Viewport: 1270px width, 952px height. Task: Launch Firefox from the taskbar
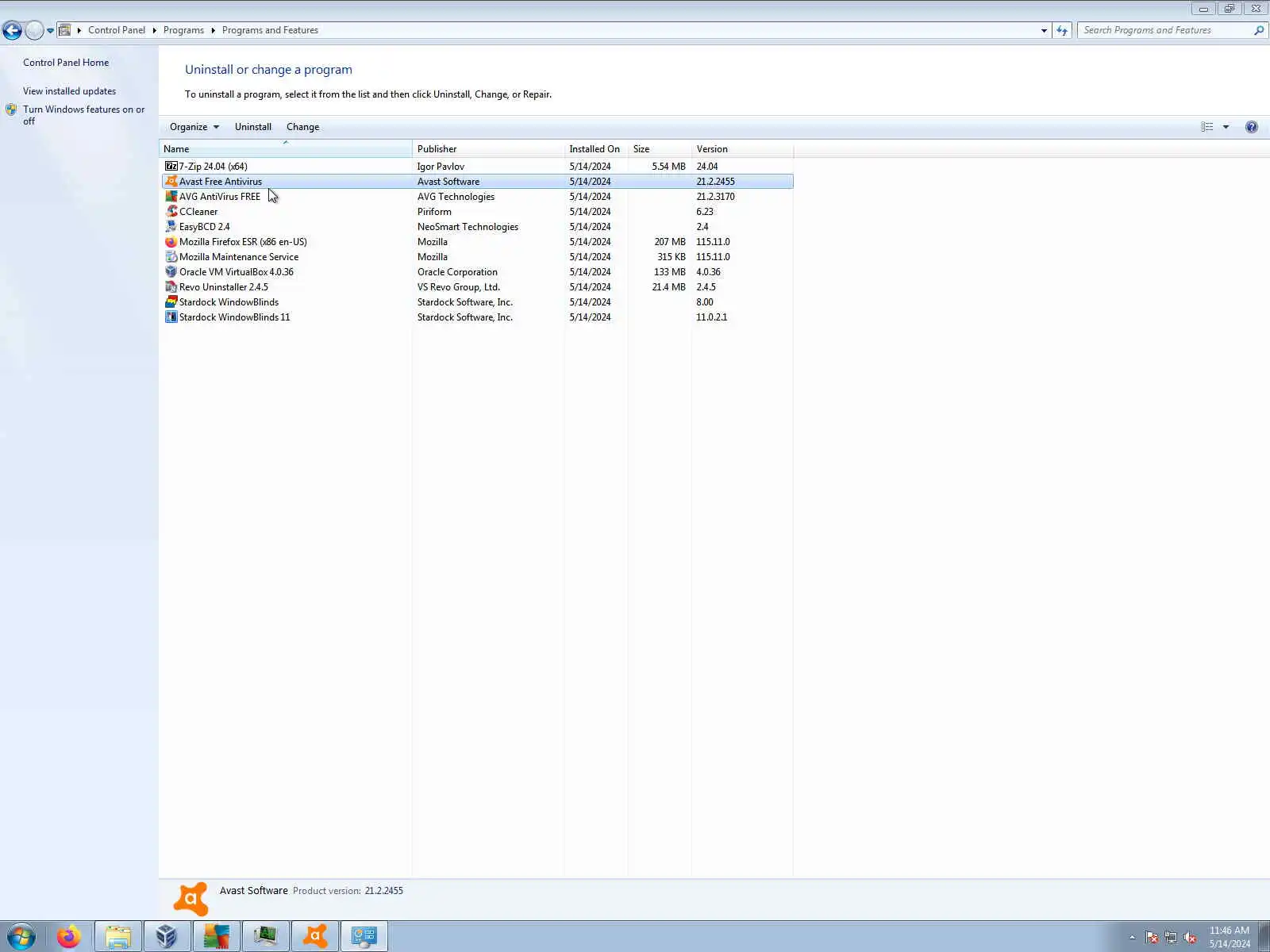(x=69, y=937)
